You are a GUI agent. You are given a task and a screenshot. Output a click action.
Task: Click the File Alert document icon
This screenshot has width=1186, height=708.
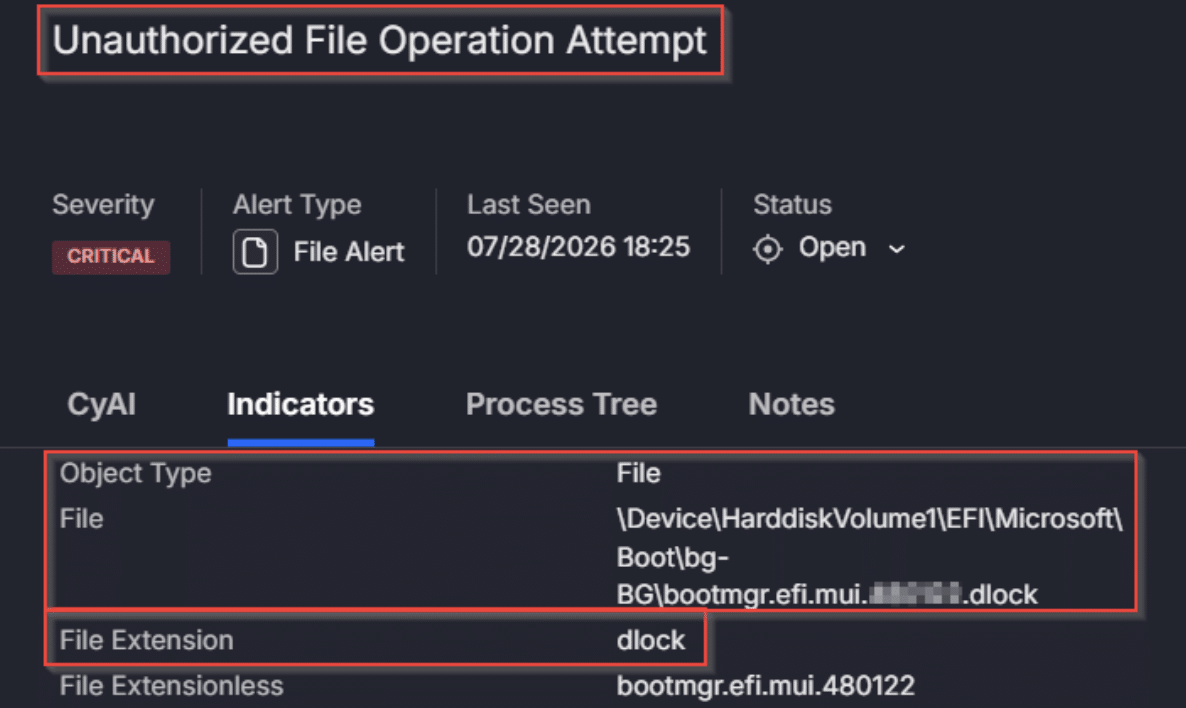[x=255, y=252]
